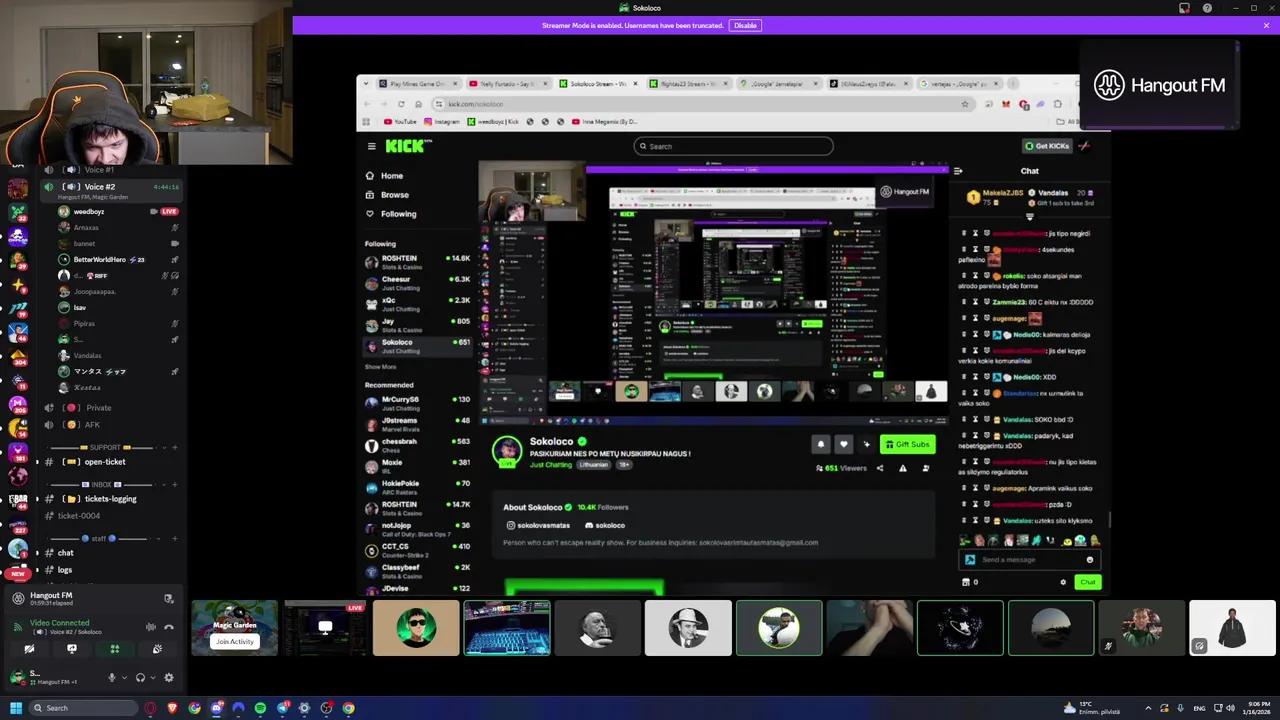Open Discord user settings gear
The image size is (1280, 720).
coord(168,678)
